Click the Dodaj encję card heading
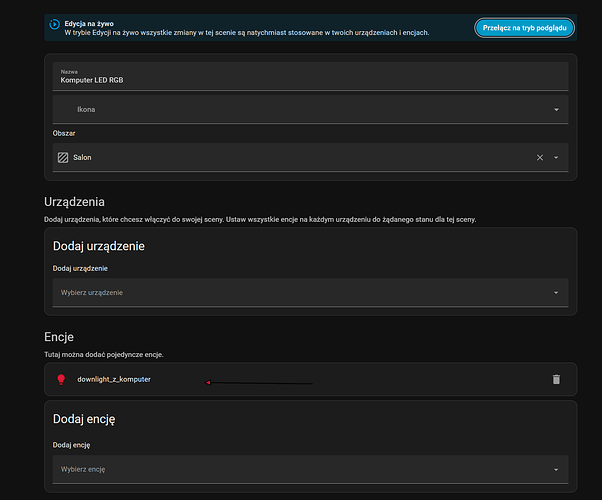602x500 pixels. (87, 420)
